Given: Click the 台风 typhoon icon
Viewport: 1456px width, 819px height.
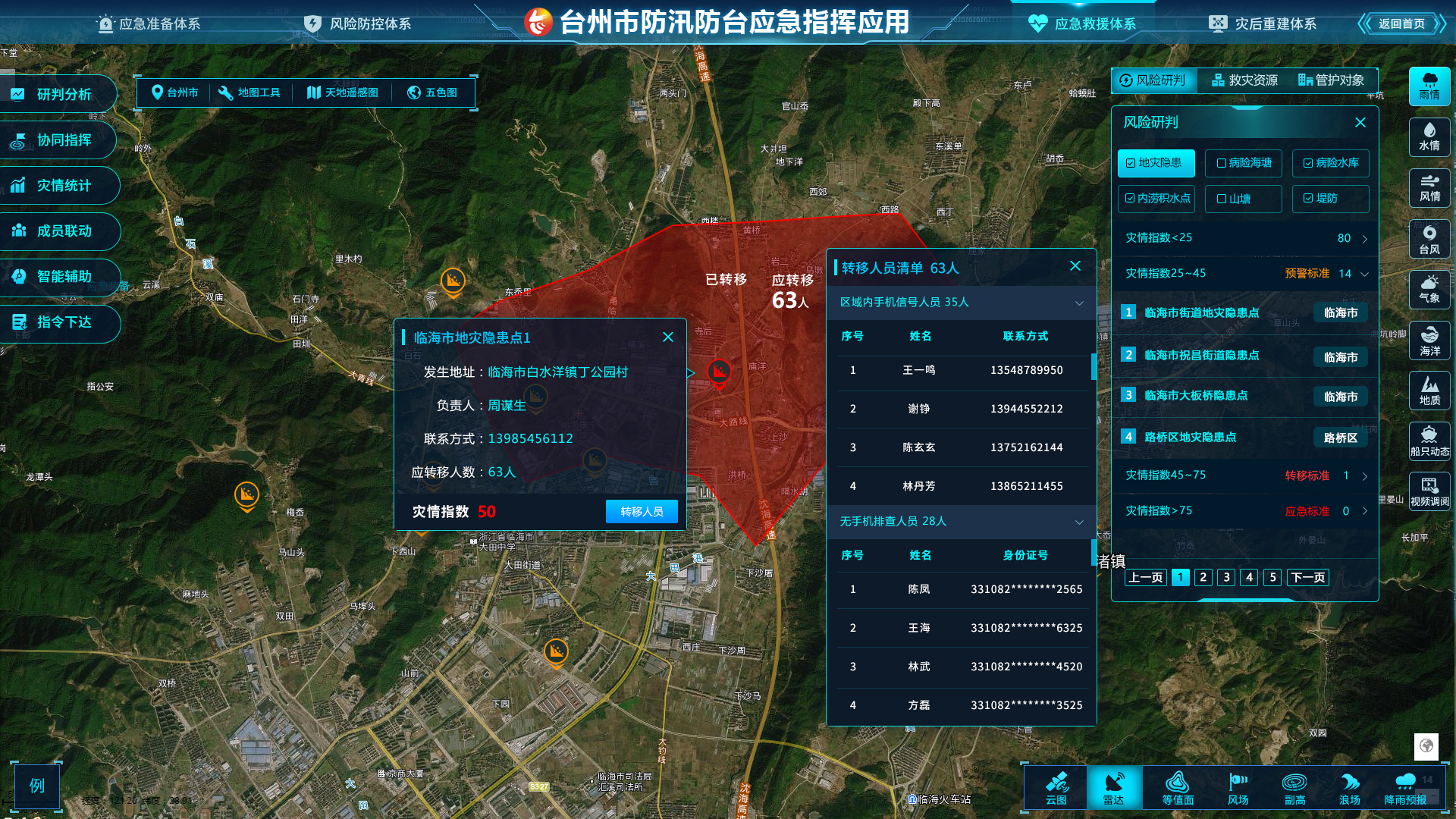Looking at the screenshot, I should point(1429,239).
